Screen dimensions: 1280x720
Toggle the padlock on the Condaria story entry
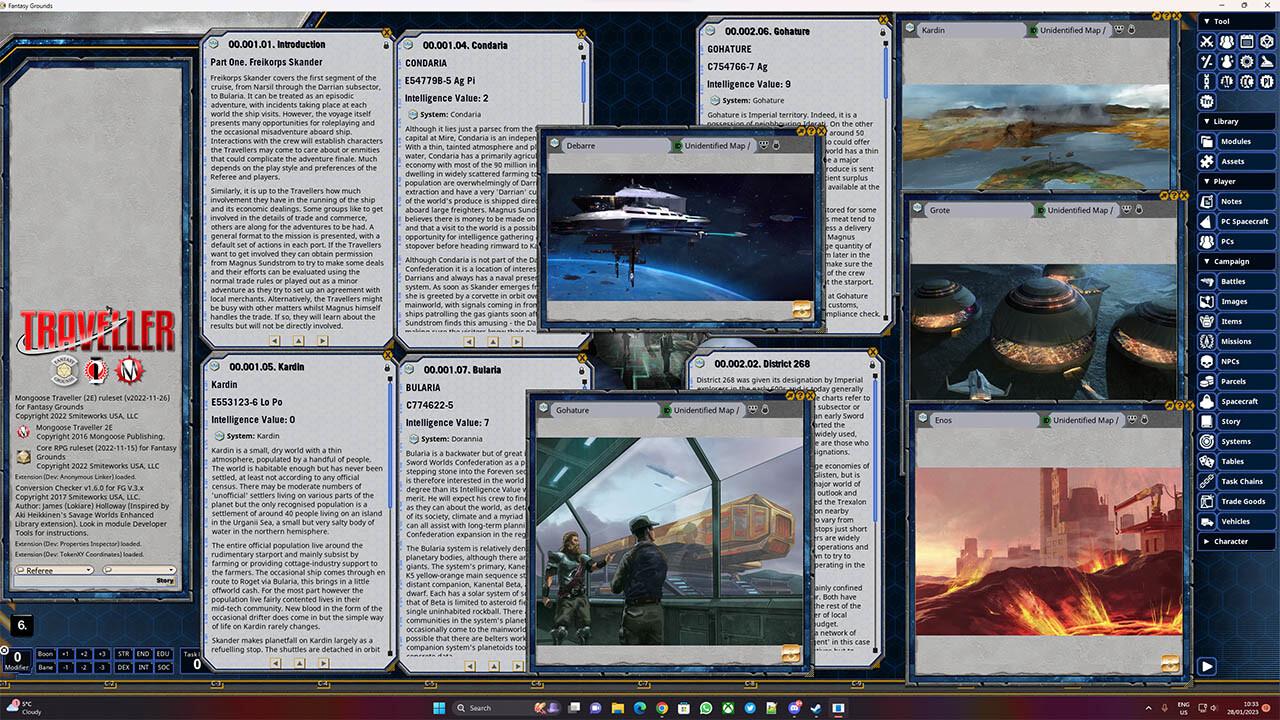(580, 44)
